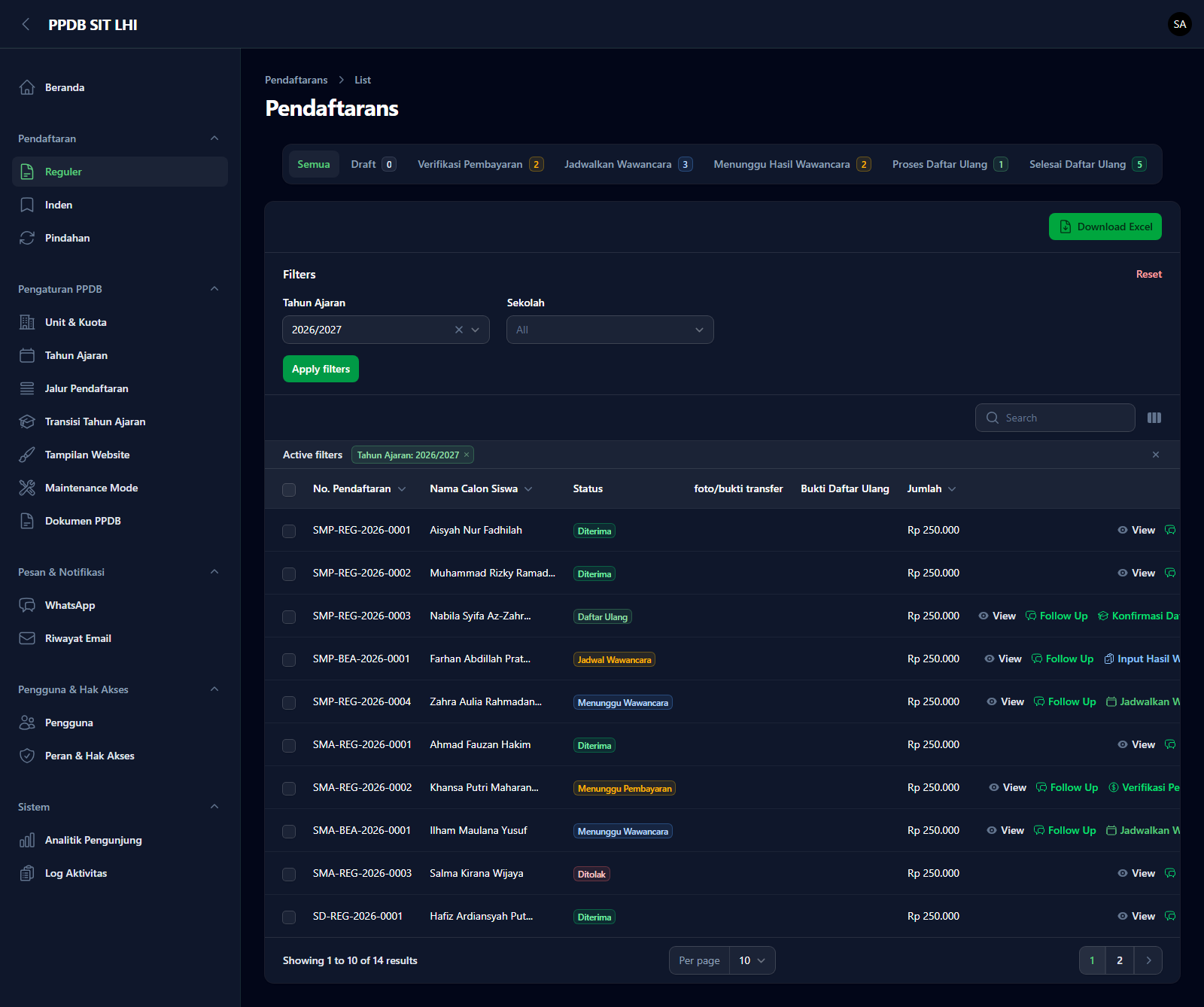Open the Per page 10 dropdown

coord(752,960)
